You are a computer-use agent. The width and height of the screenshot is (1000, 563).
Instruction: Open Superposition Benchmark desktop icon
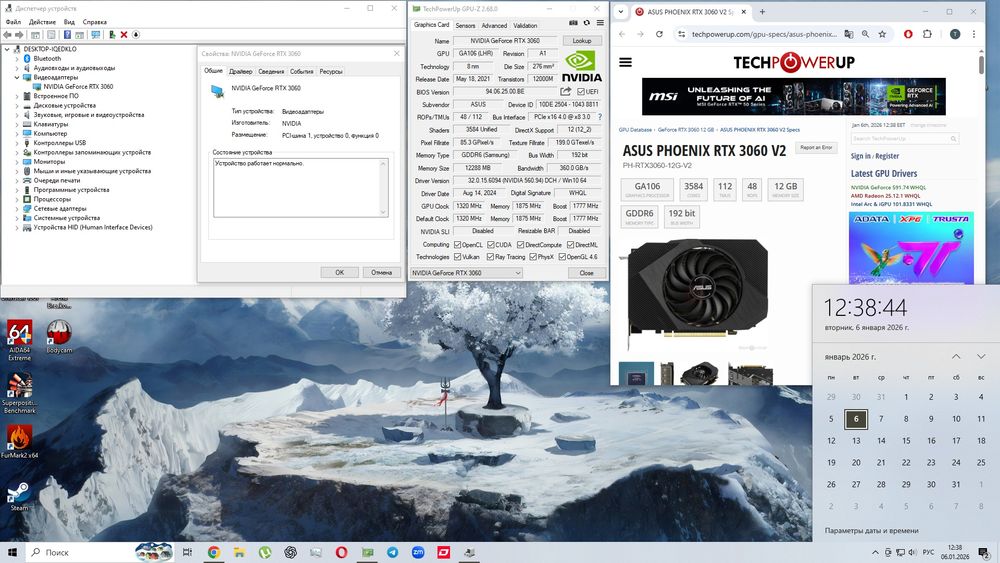click(20, 393)
